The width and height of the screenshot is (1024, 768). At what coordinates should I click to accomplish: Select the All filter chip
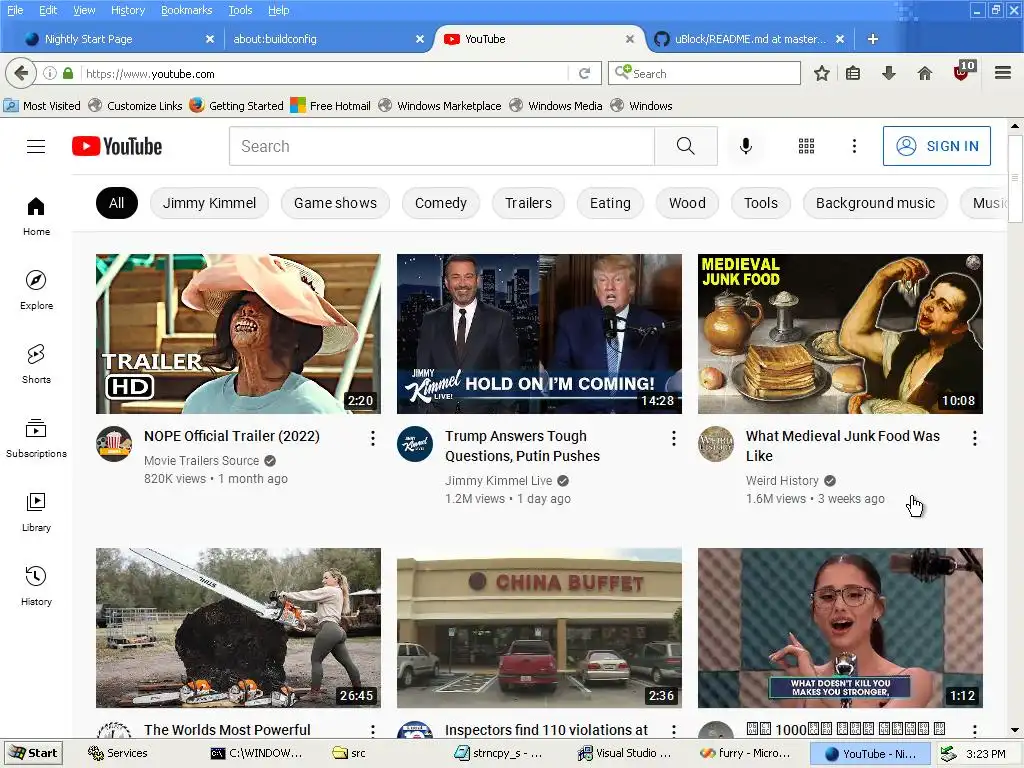(116, 203)
